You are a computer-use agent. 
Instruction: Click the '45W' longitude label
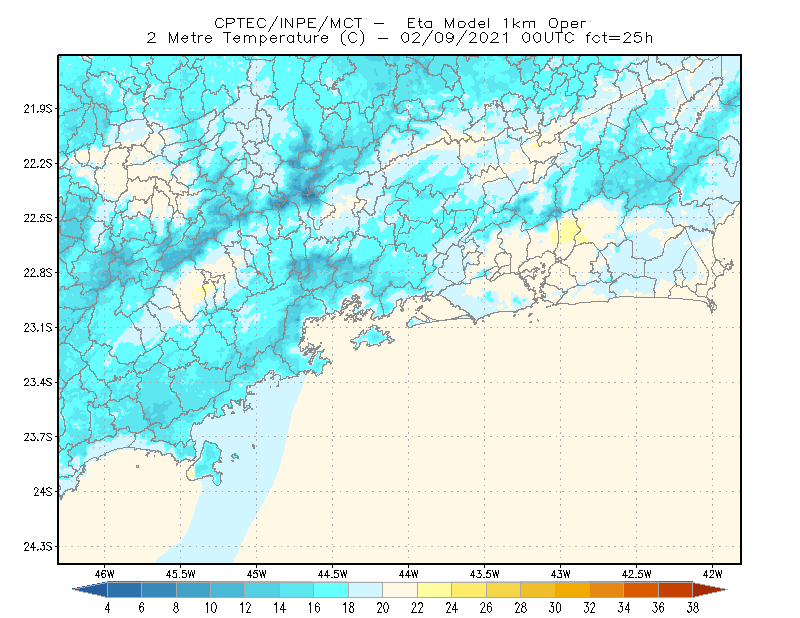click(257, 574)
